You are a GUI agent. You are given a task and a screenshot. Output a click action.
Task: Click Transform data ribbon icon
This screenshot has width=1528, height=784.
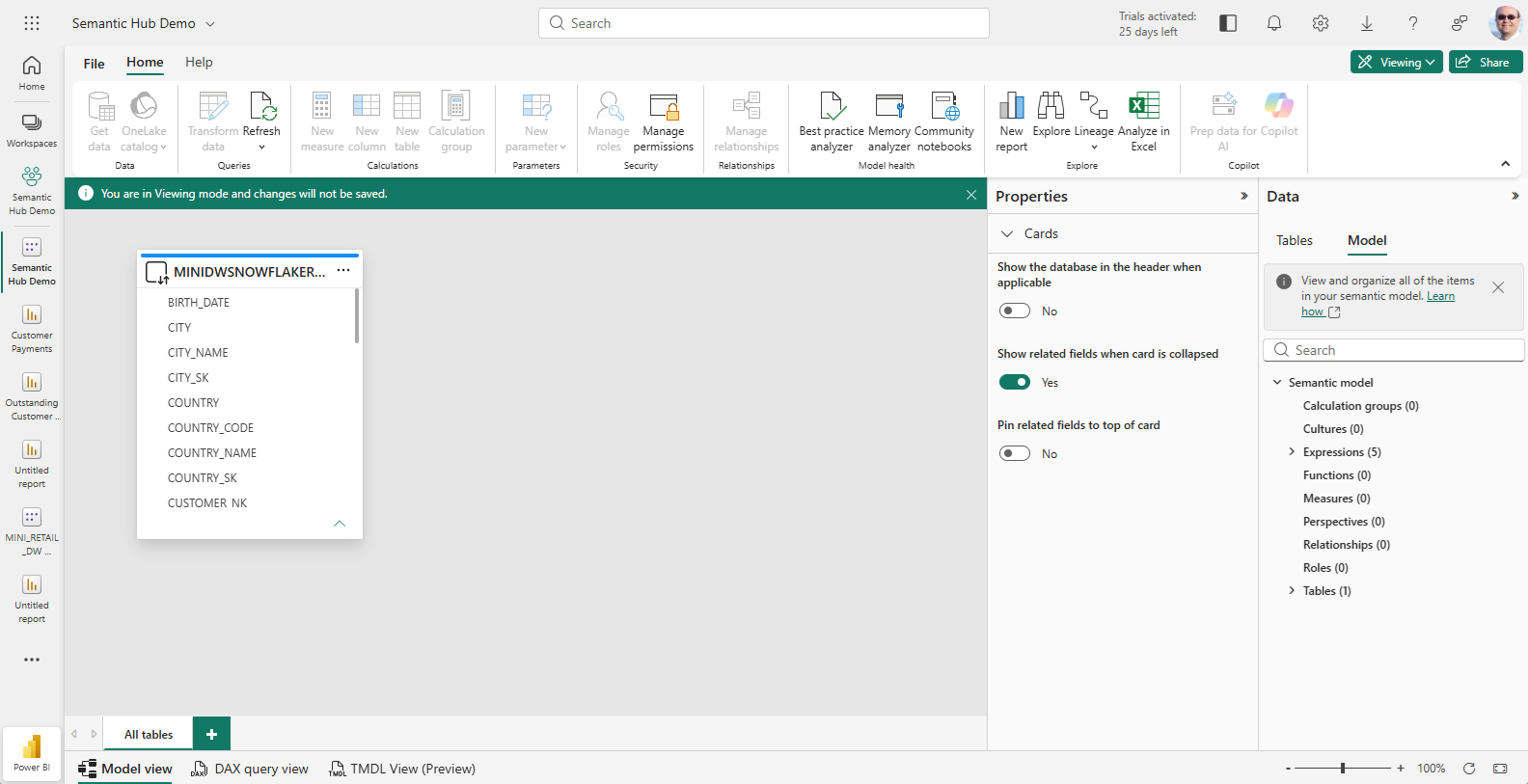(213, 122)
